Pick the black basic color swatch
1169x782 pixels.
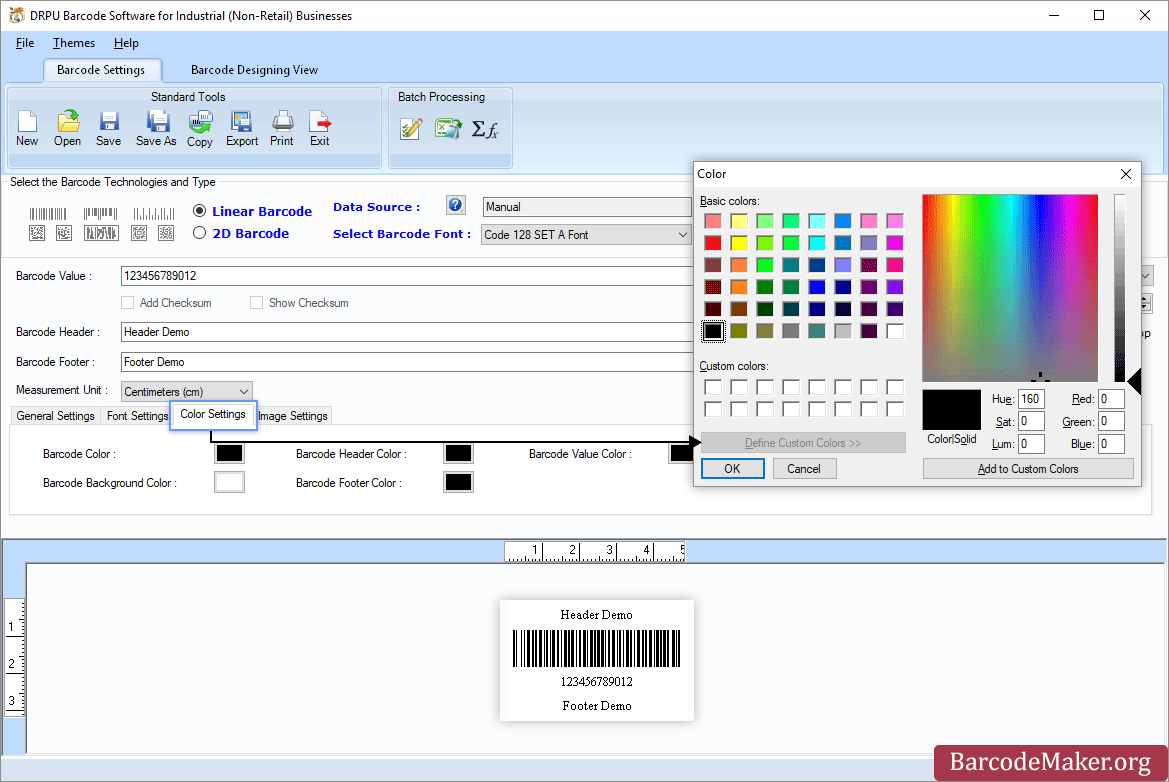click(x=713, y=331)
